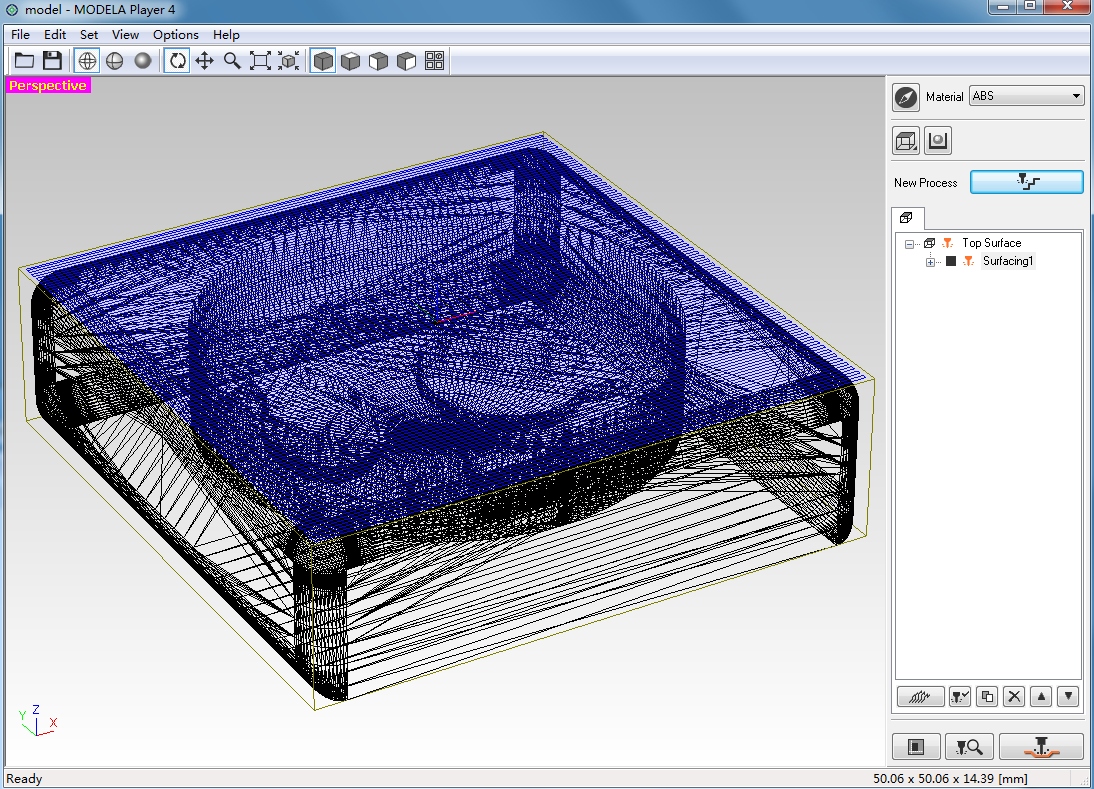The width and height of the screenshot is (1094, 789).
Task: Open the model box settings icon
Action: point(906,141)
